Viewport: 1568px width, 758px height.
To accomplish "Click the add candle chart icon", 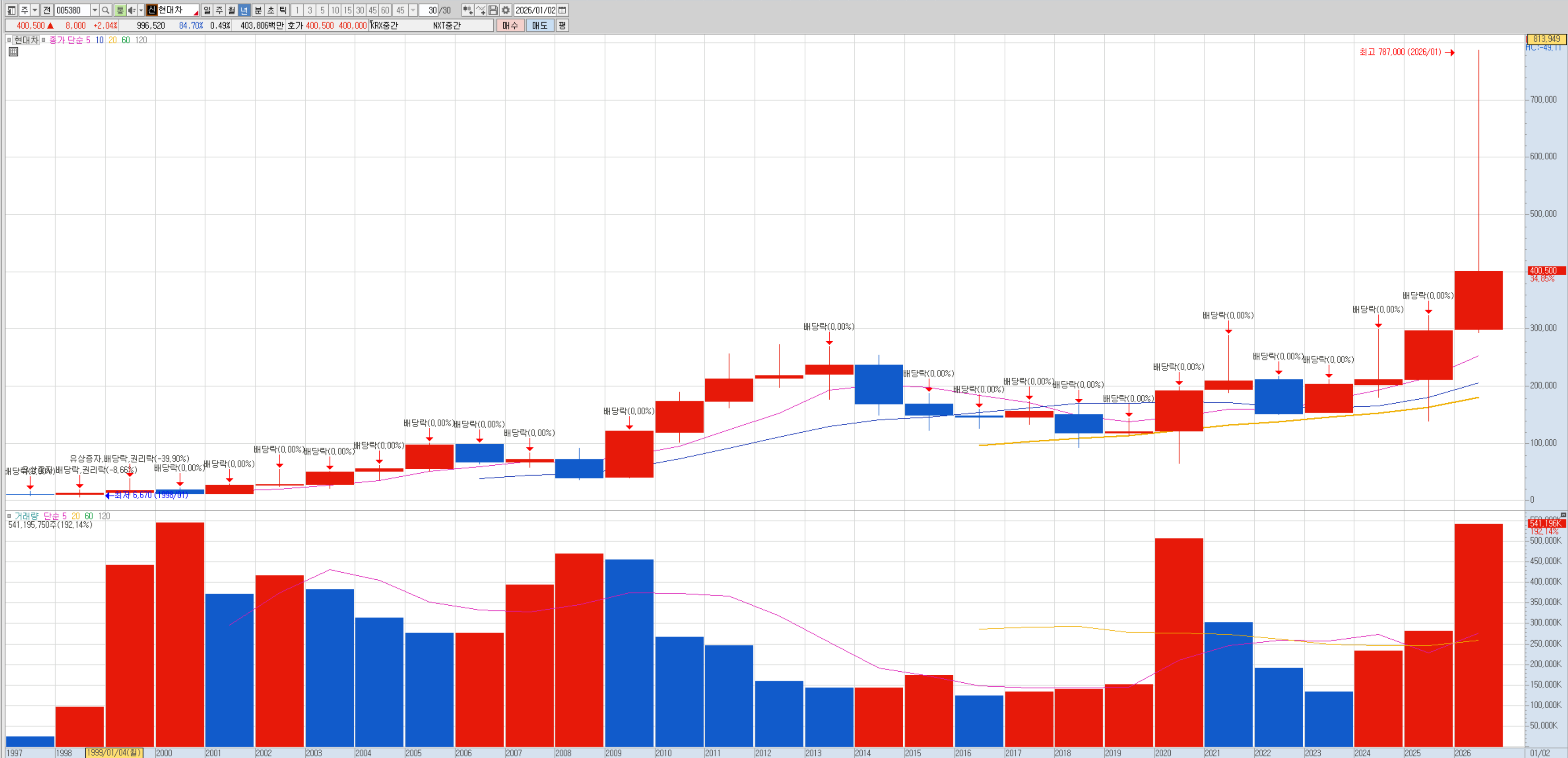I will 468,10.
